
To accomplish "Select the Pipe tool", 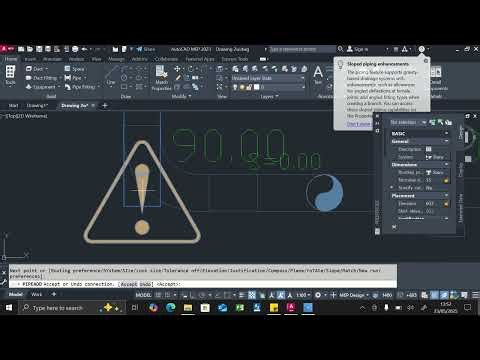I will (73, 78).
